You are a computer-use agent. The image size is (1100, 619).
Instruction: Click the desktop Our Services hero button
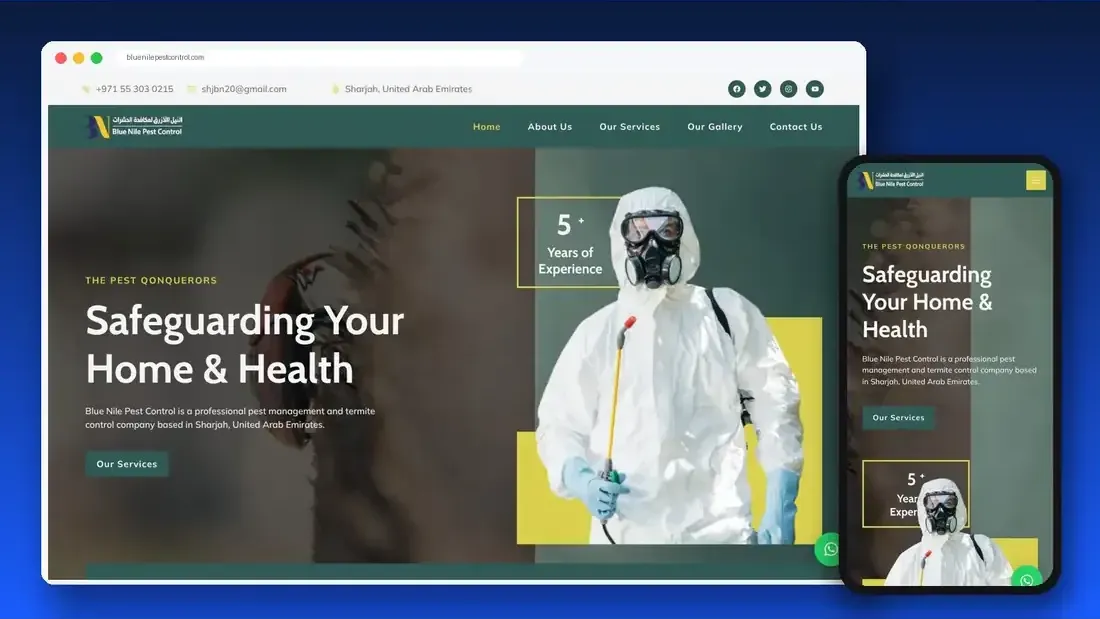tap(127, 464)
